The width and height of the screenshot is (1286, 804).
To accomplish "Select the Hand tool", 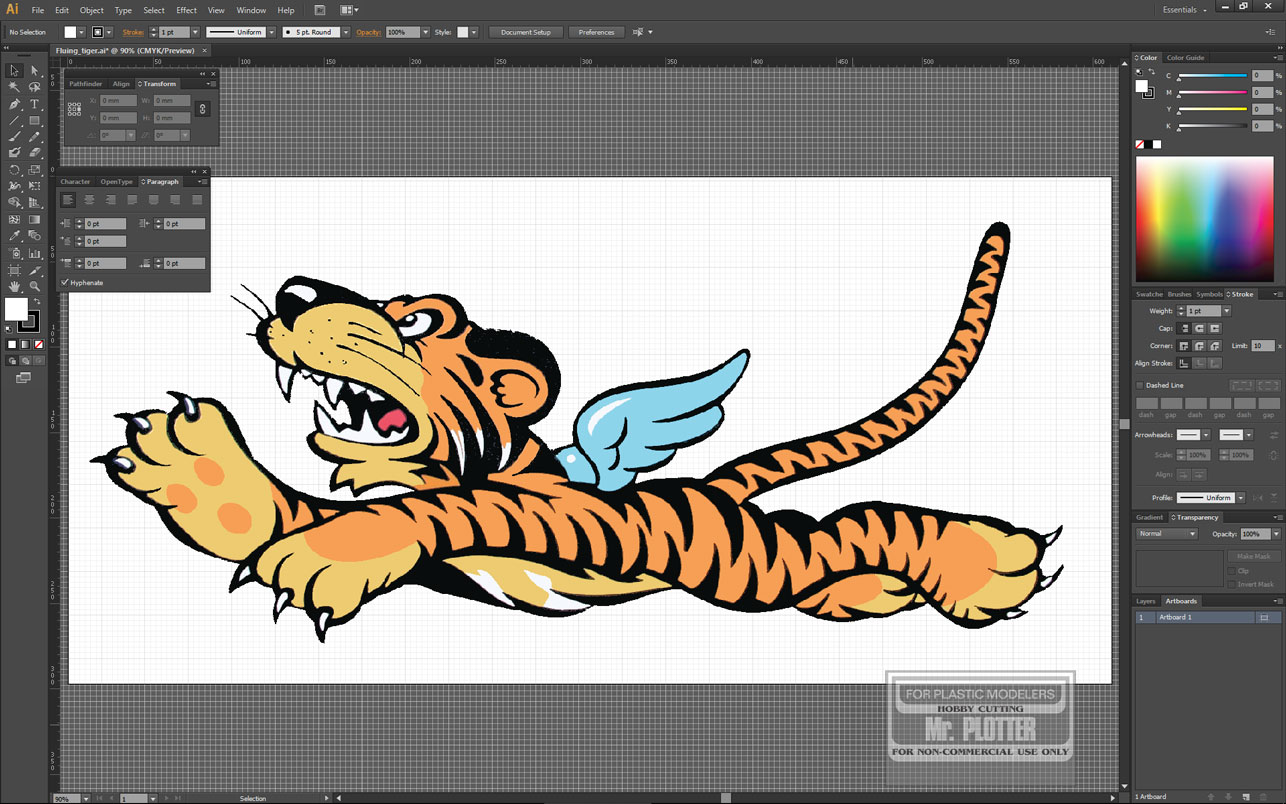I will point(14,286).
